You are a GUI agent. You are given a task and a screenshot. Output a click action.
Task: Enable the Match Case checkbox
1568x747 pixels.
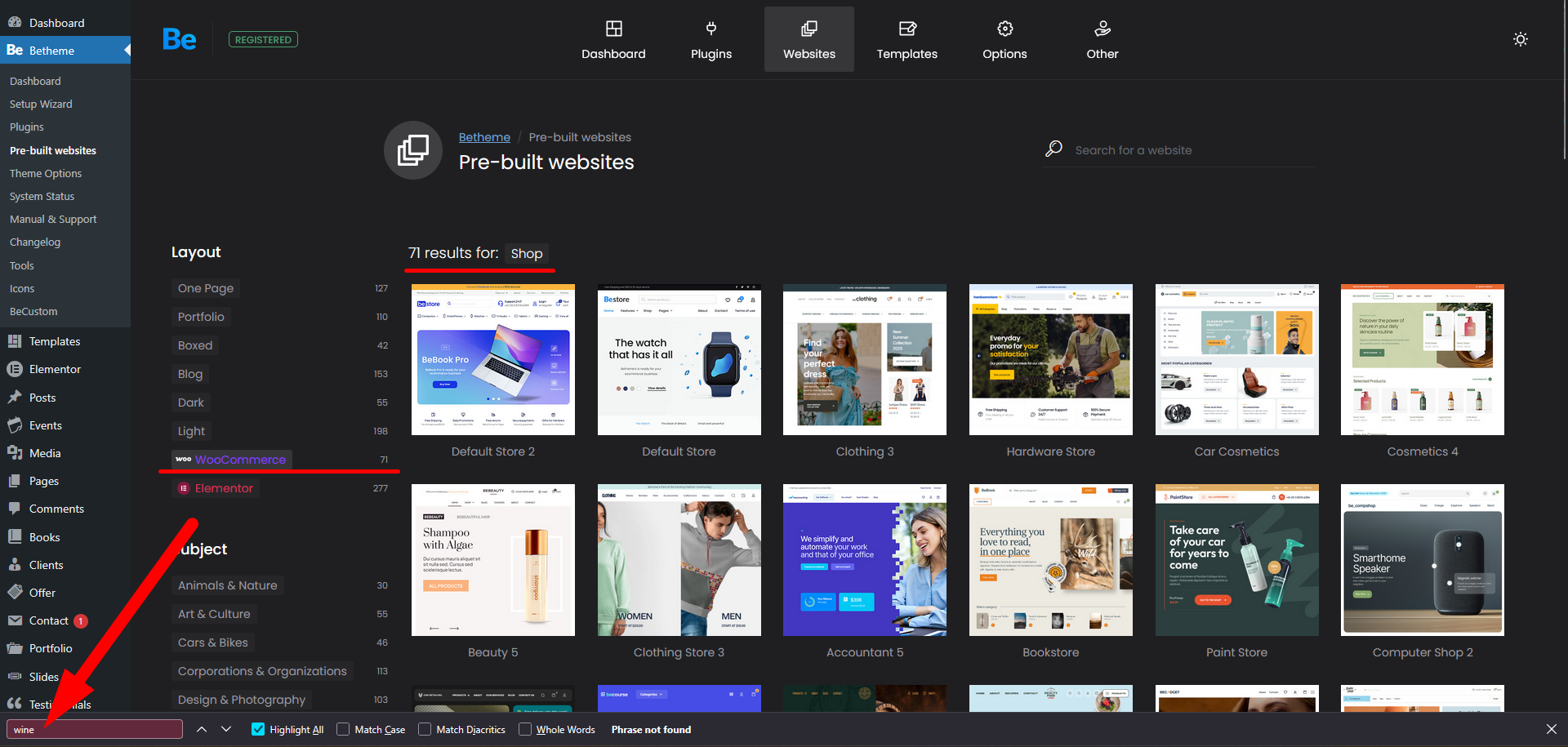tap(343, 729)
